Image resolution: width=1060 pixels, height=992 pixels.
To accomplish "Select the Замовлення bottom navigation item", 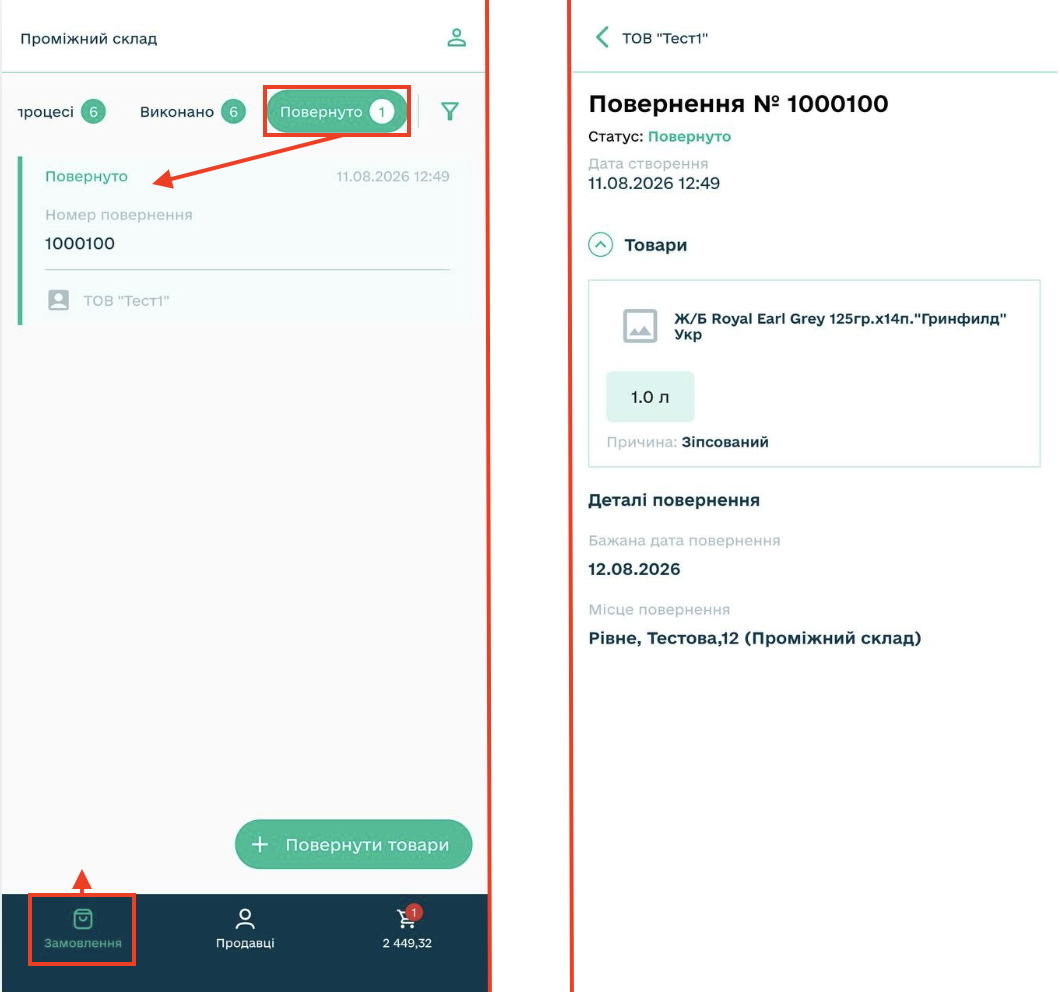I will click(82, 929).
